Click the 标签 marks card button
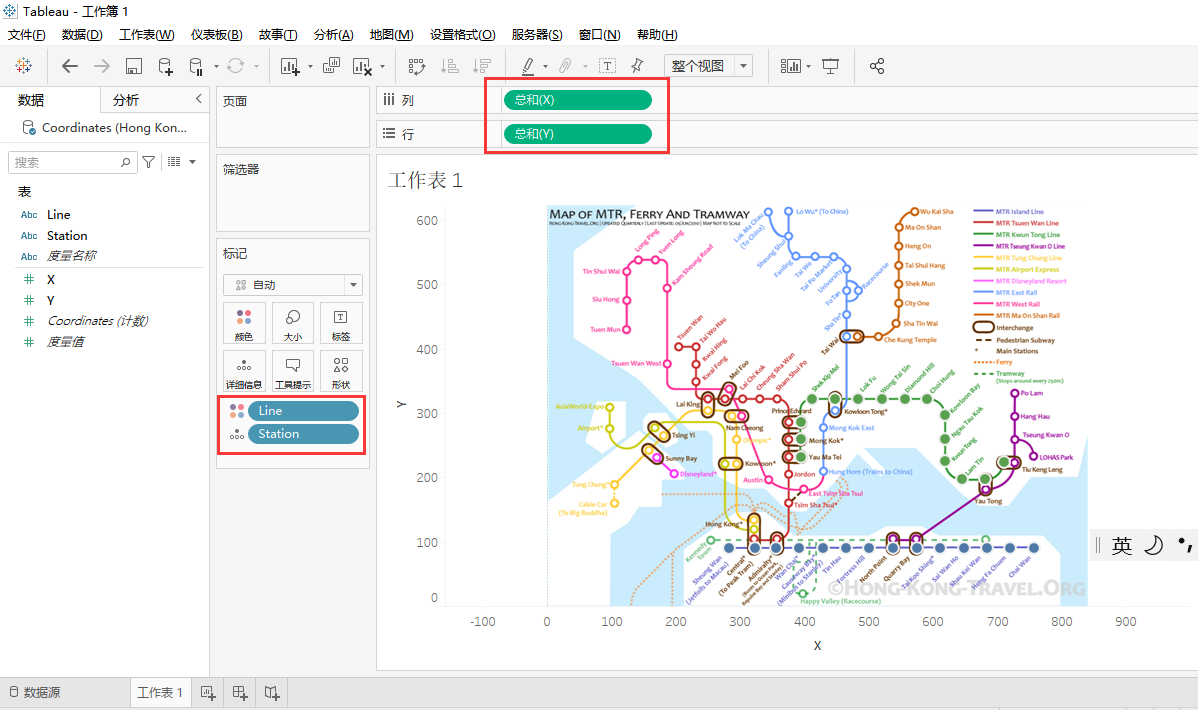Screen dimensions: 1198x710 click(341, 323)
